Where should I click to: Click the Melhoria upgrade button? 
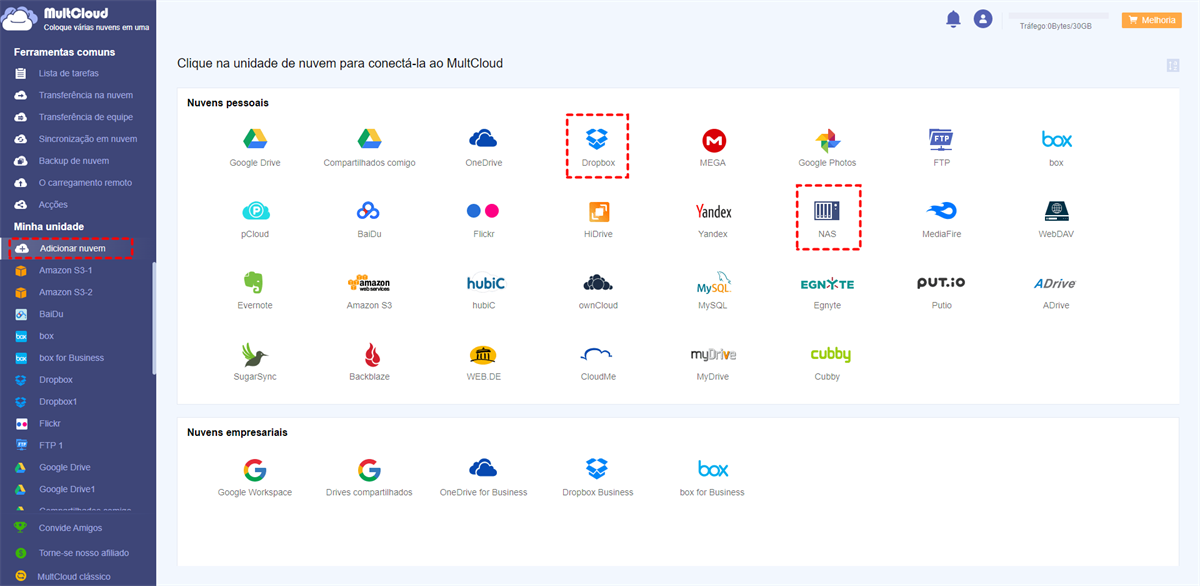tap(1152, 20)
